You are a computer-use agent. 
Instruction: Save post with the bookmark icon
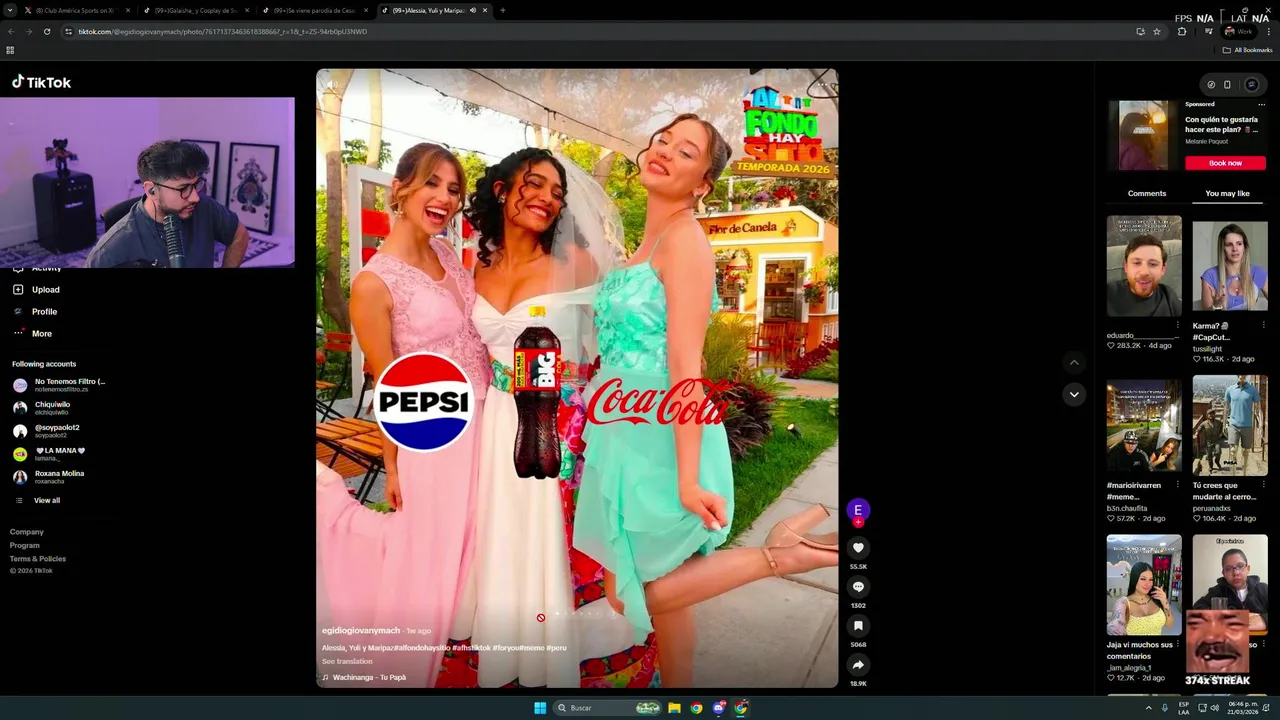pyautogui.click(x=858, y=626)
